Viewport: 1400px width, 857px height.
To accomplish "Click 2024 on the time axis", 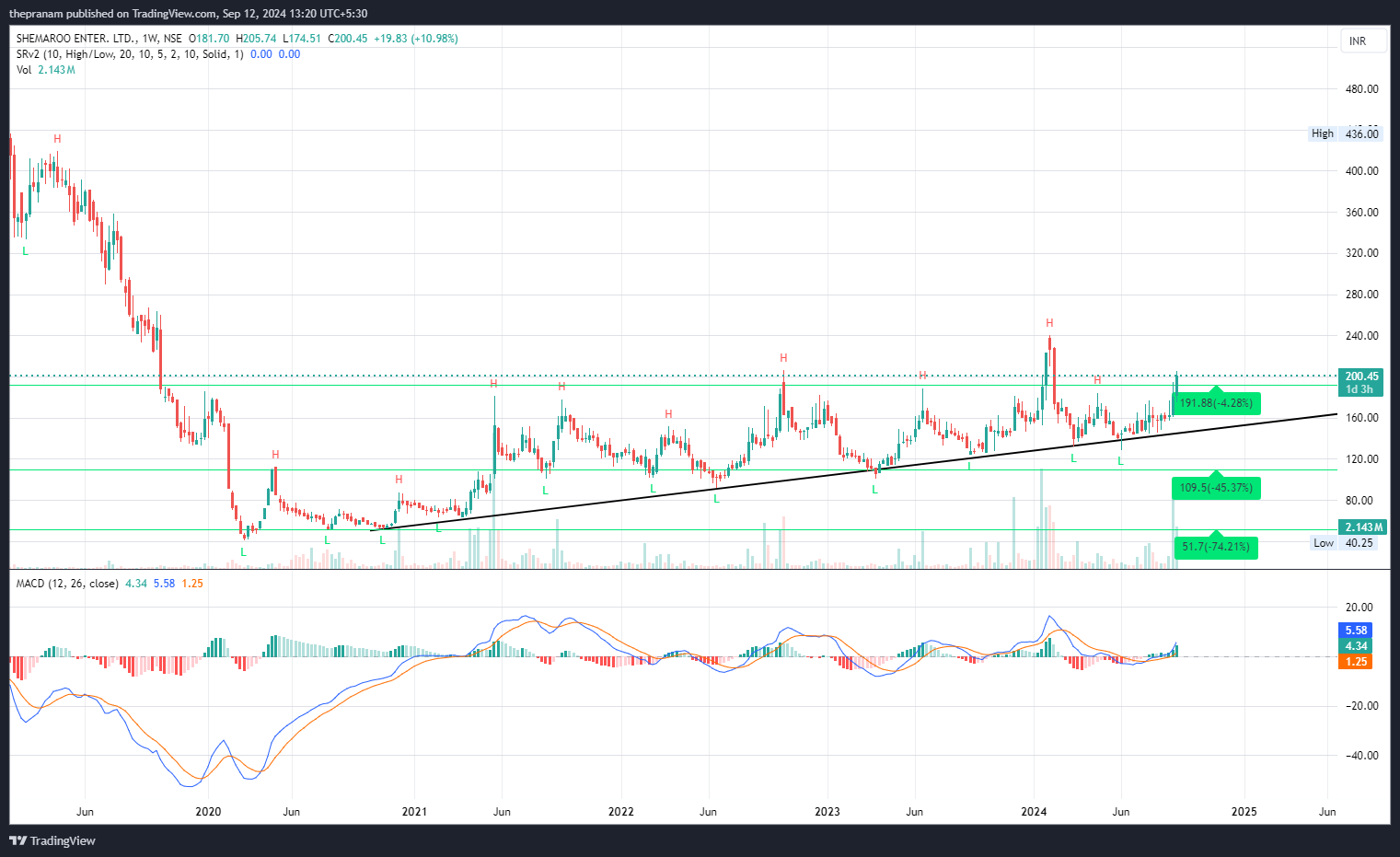I will (x=1035, y=812).
